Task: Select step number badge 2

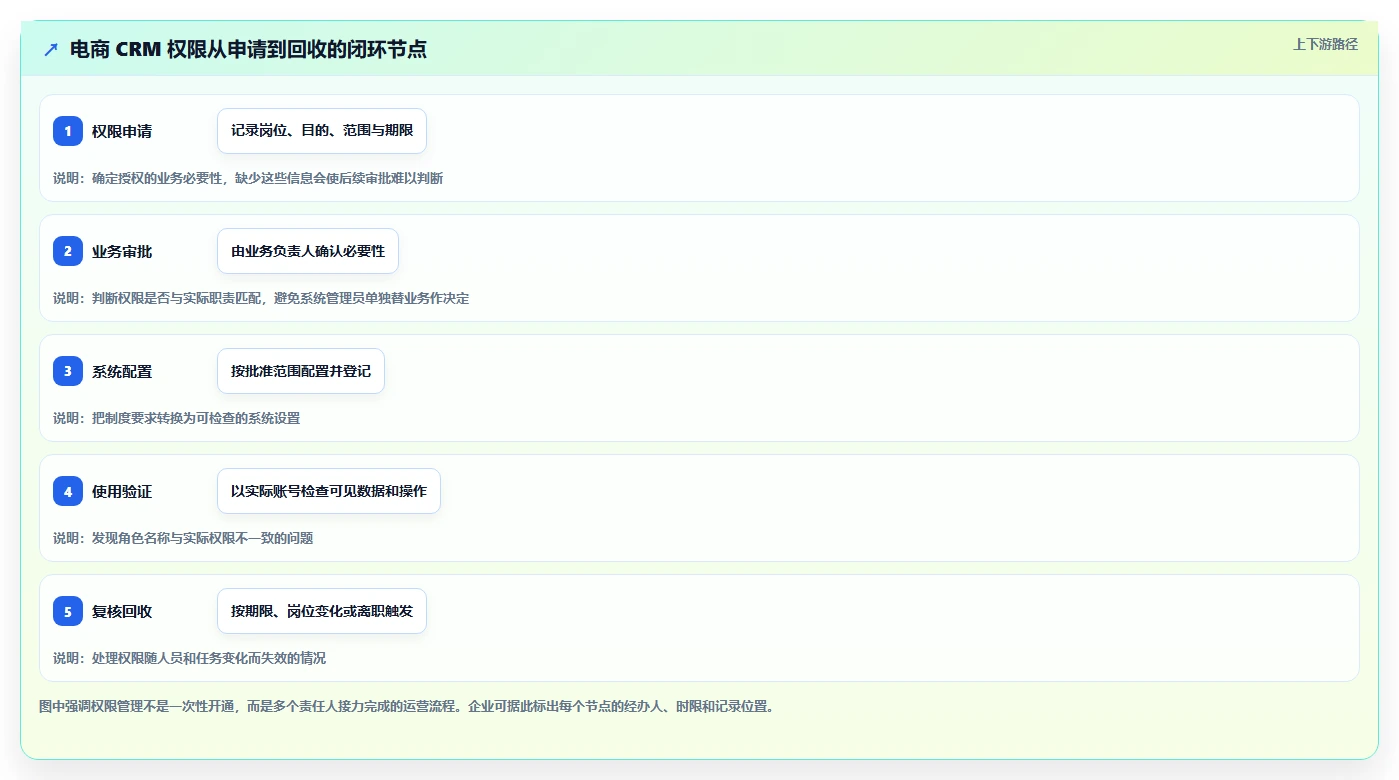Action: point(68,251)
